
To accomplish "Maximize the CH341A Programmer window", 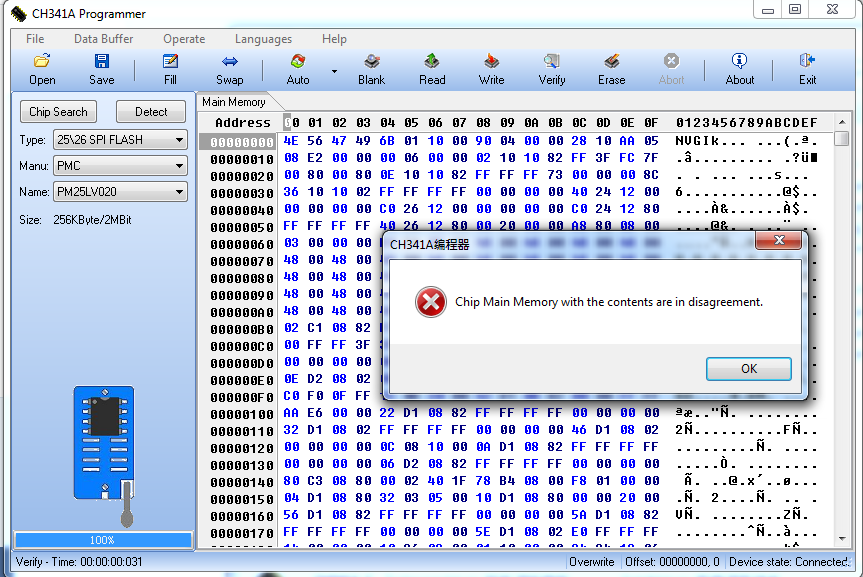I will click(x=795, y=9).
